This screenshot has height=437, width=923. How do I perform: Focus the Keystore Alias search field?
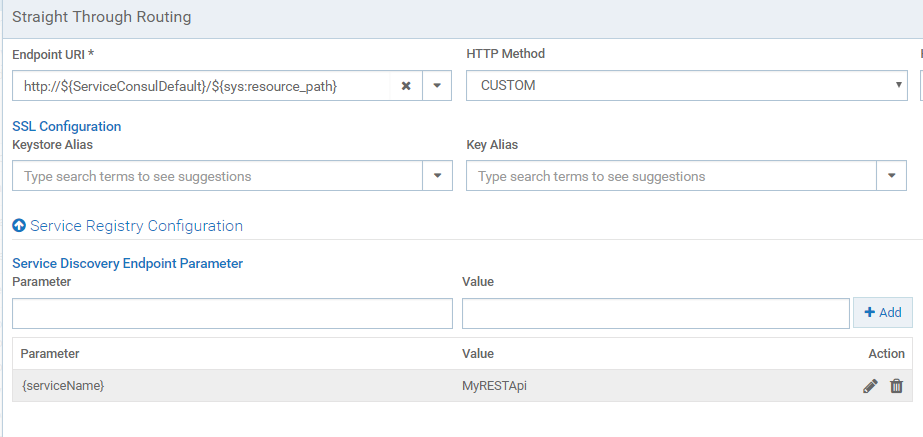(216, 176)
